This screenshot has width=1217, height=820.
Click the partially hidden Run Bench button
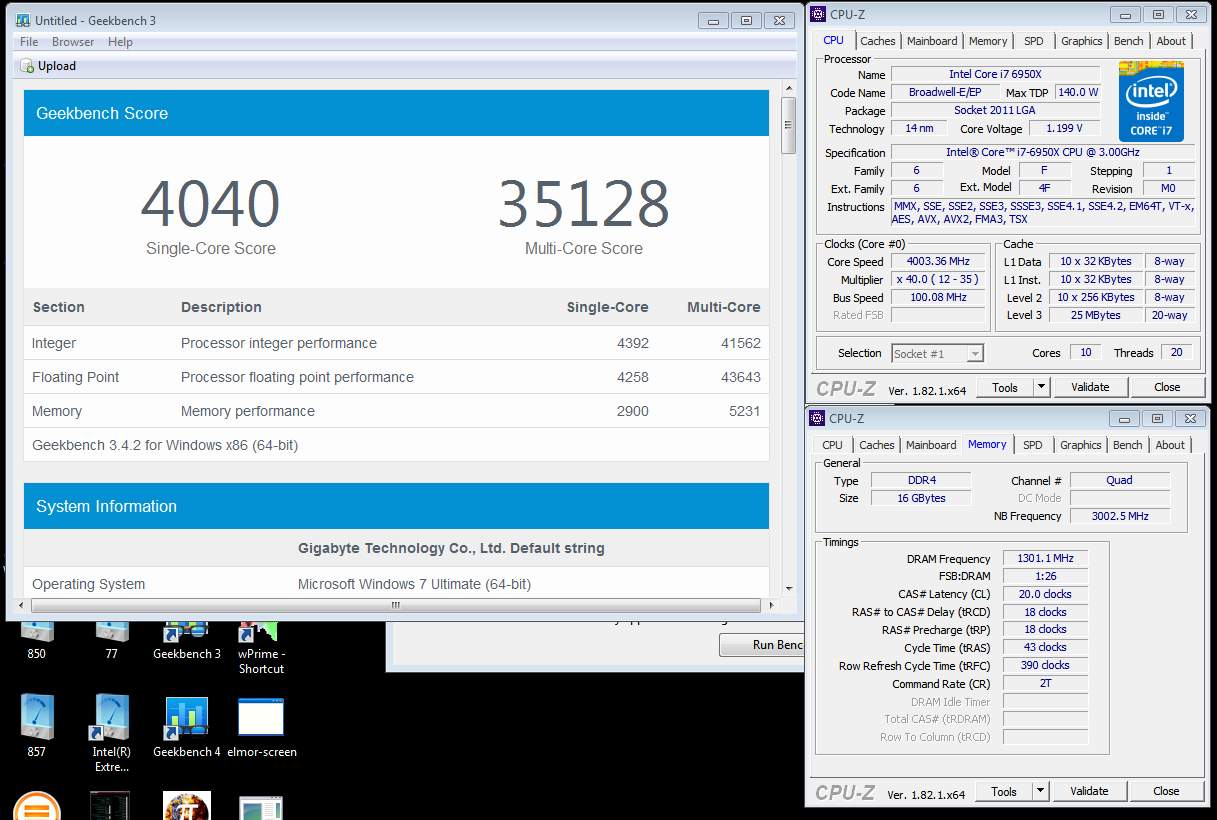point(761,645)
